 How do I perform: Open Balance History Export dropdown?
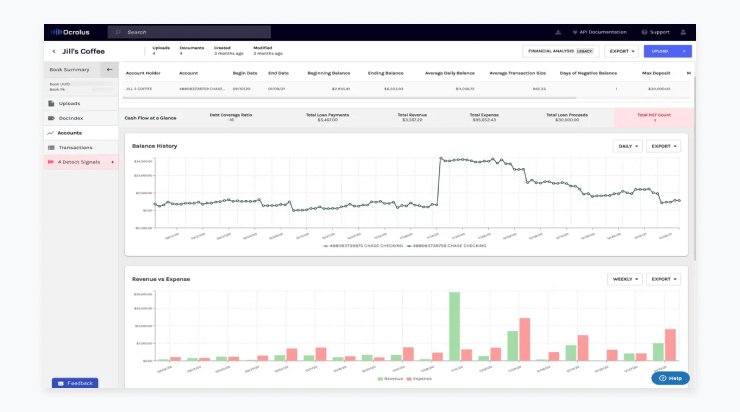(x=664, y=146)
